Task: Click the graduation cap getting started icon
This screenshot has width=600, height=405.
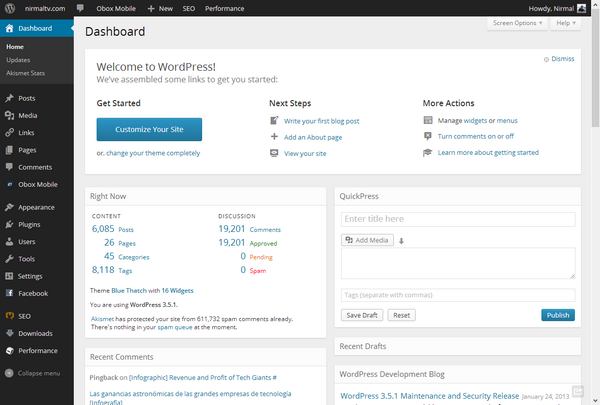Action: 427,152
